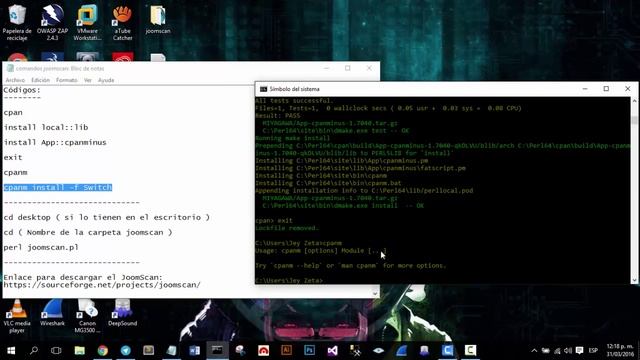Open Ayuda menu in Notepad

tap(106, 80)
